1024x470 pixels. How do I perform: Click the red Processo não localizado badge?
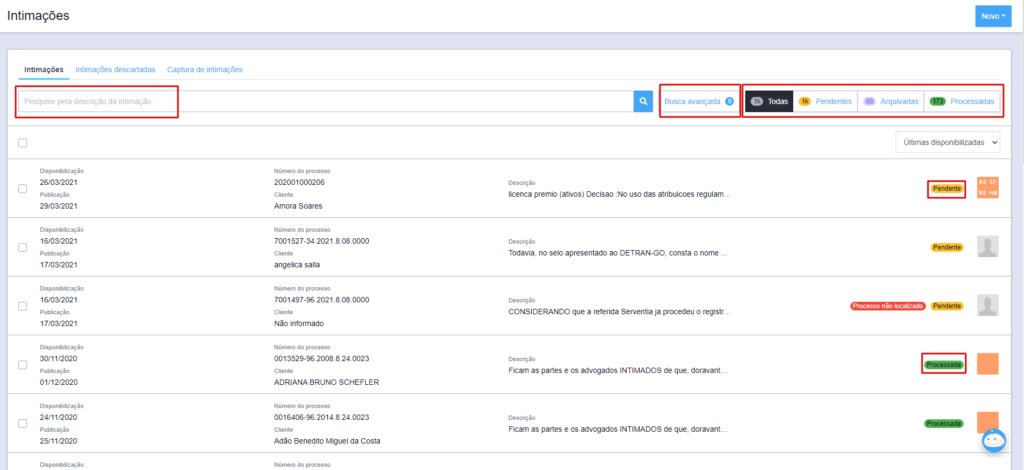tap(886, 306)
